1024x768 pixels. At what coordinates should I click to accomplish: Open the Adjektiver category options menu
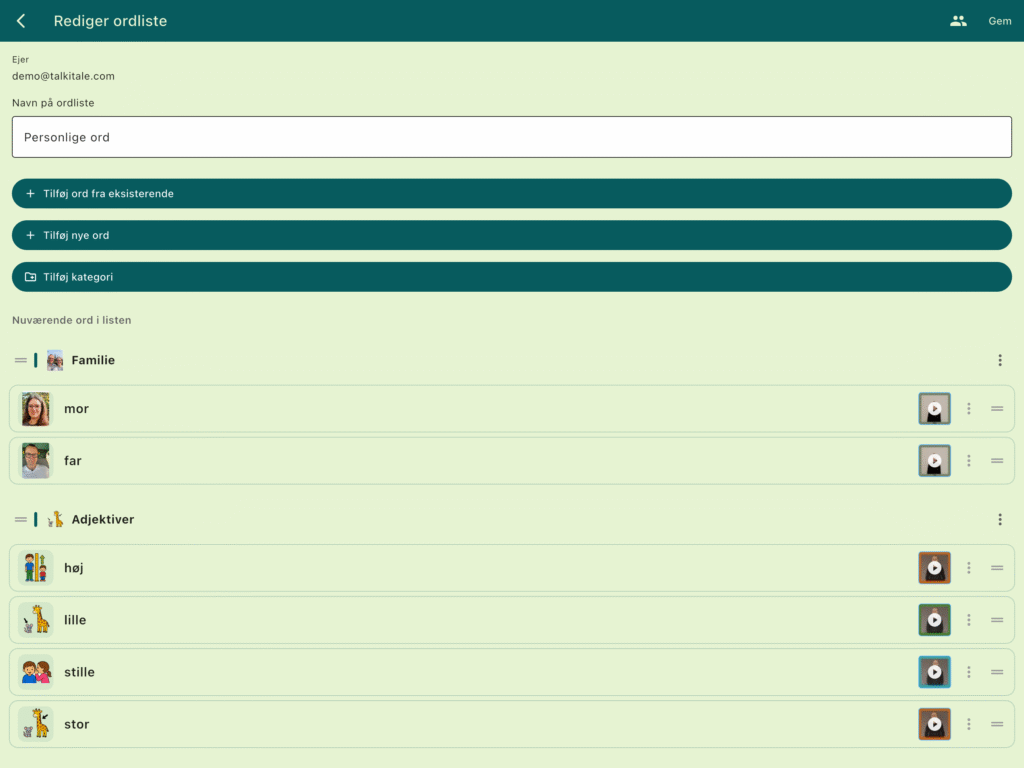(1000, 520)
